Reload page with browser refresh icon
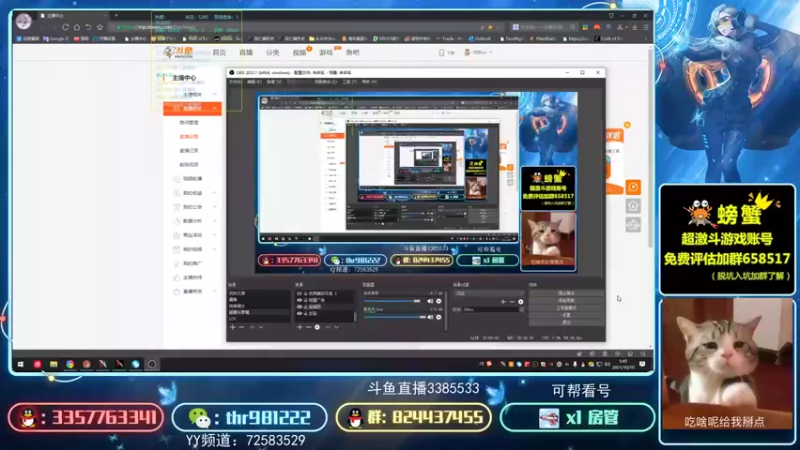 click(x=65, y=27)
